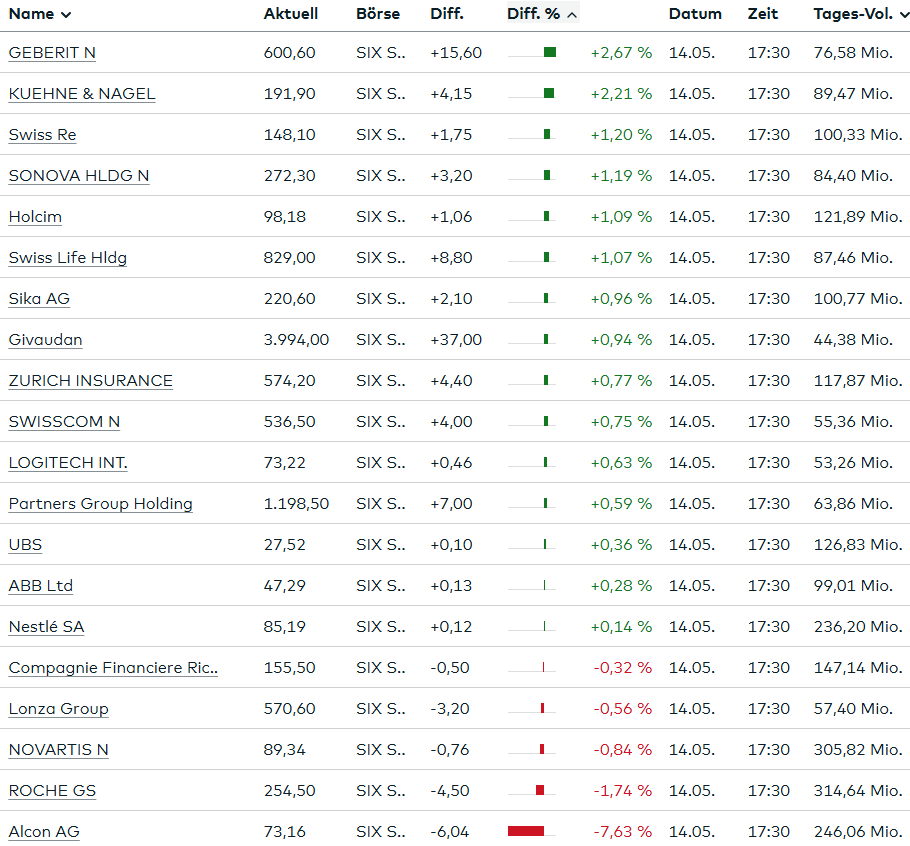Click the Börse column header
This screenshot has width=910, height=846.
point(378,14)
